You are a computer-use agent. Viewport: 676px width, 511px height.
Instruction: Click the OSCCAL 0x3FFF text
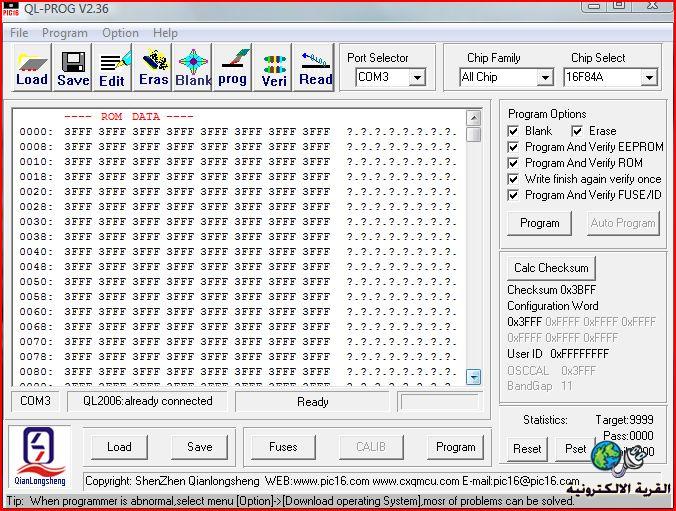[x=551, y=371]
